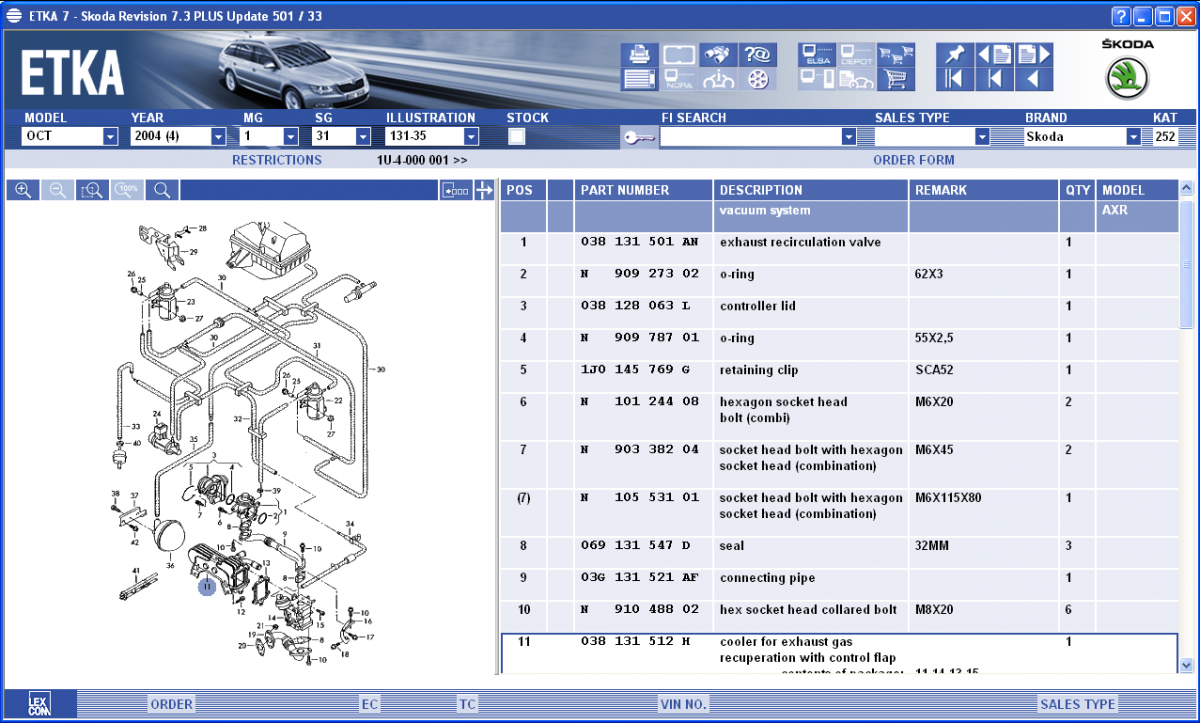1200x723 pixels.
Task: Open the SG dropdown showing 31
Action: tap(362, 137)
